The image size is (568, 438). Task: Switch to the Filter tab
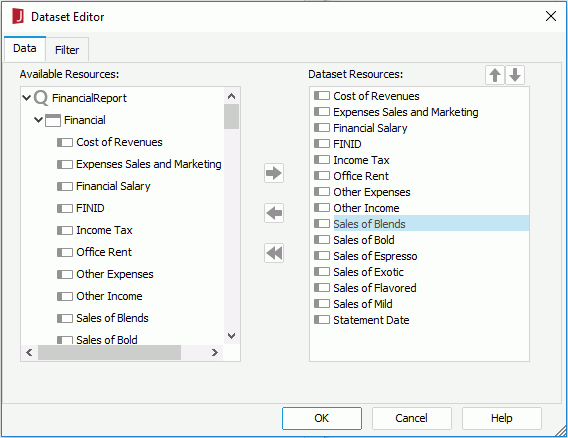67,50
